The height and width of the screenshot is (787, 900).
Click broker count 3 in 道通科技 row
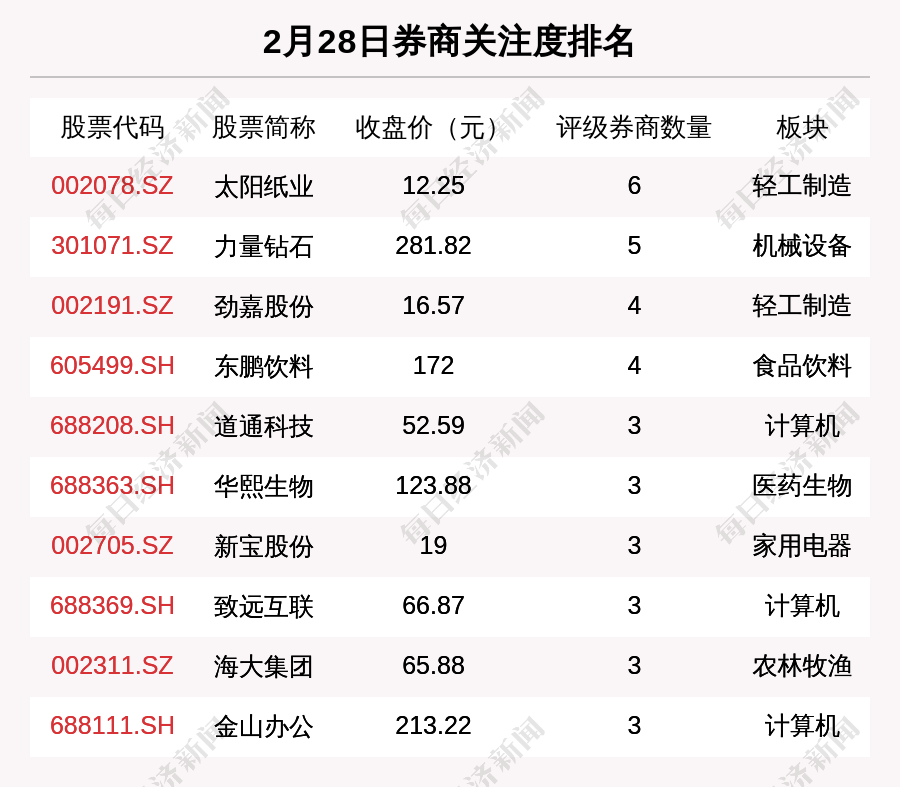[x=634, y=426]
